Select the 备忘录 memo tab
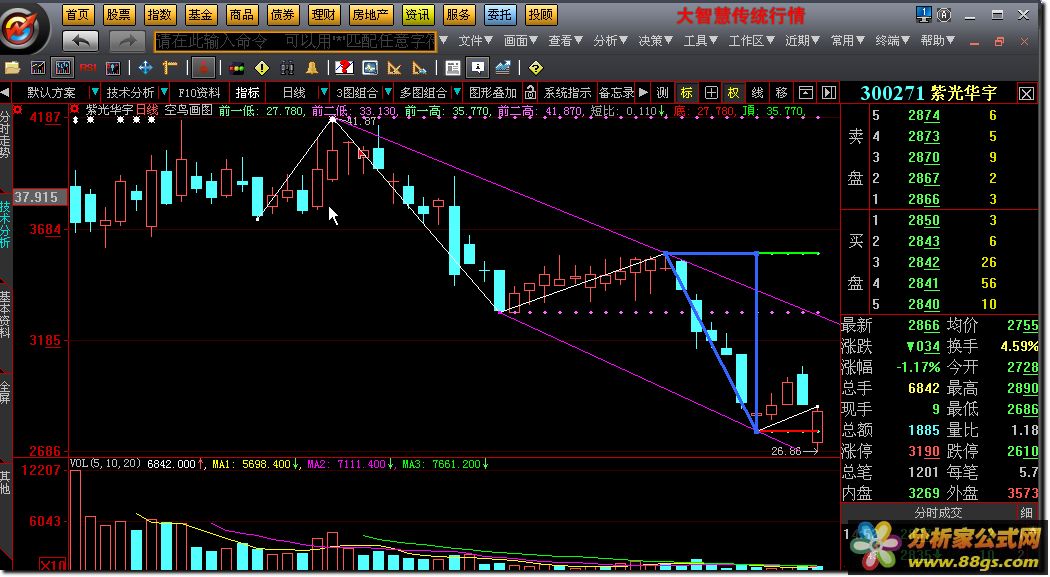 pyautogui.click(x=616, y=92)
